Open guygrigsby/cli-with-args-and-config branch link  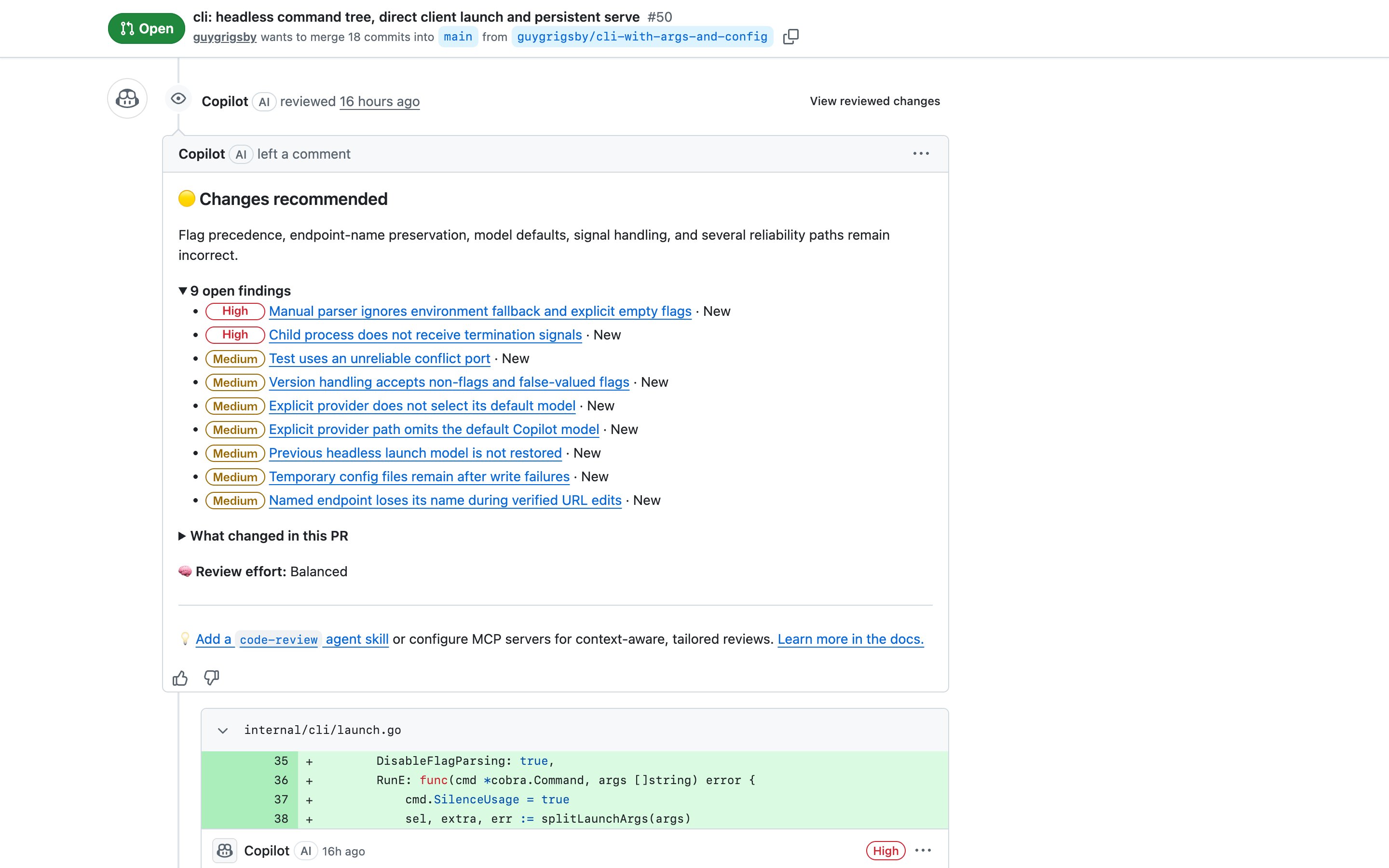pyautogui.click(x=642, y=37)
